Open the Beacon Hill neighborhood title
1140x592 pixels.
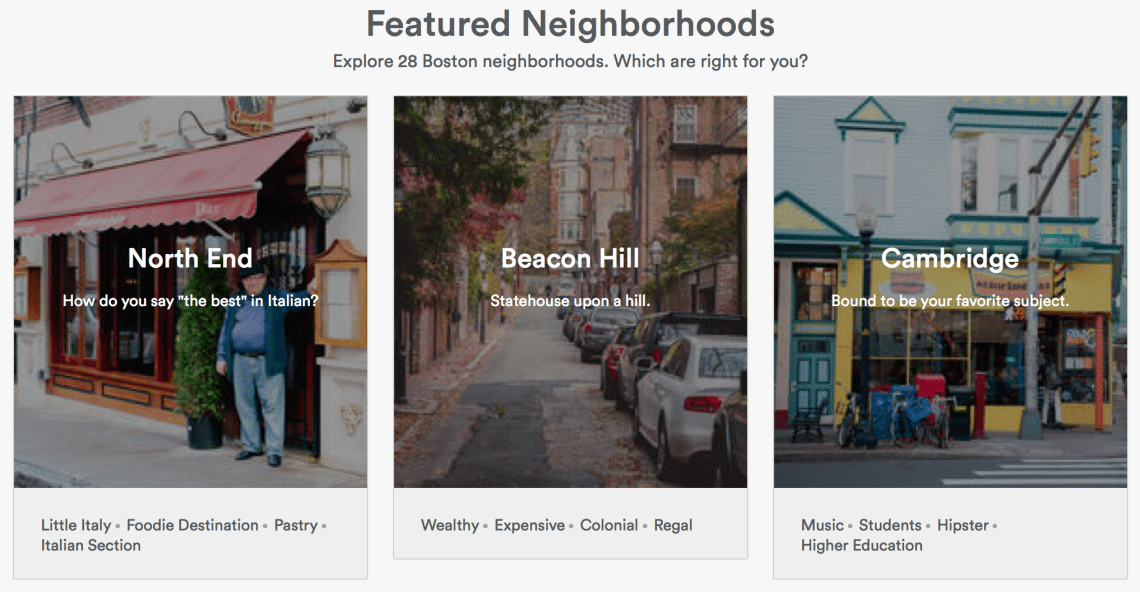(x=570, y=259)
